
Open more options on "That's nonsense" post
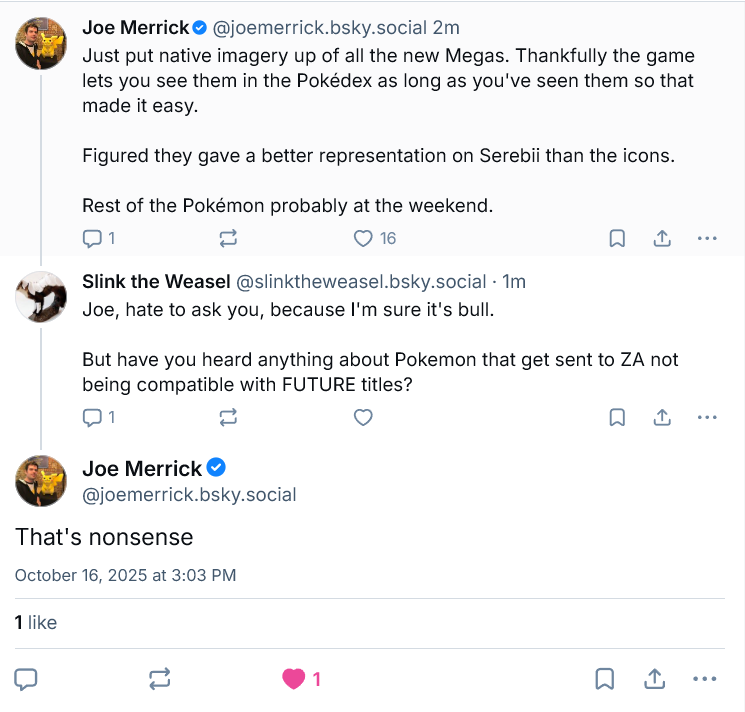(x=705, y=679)
